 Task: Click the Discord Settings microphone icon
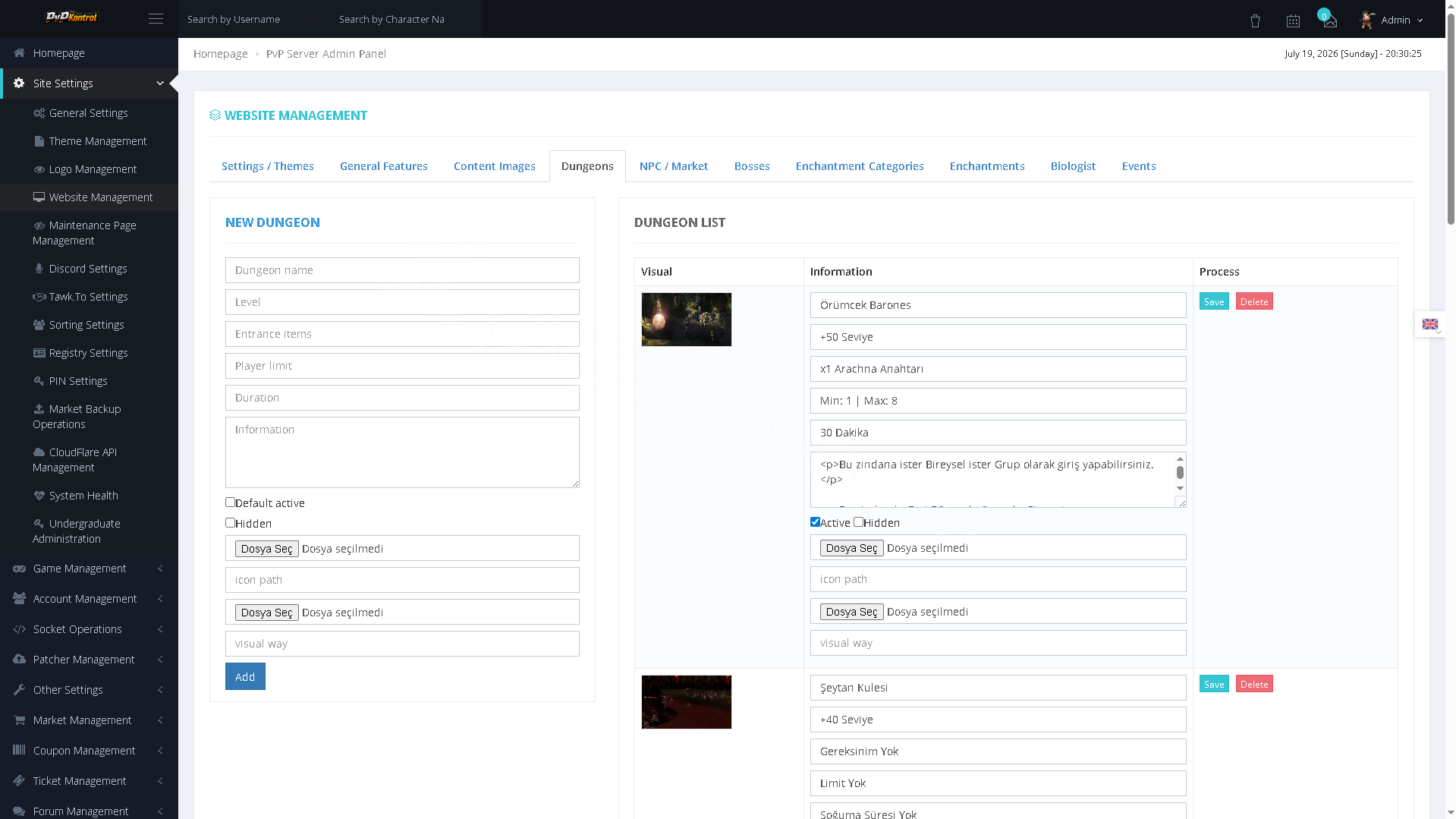tap(39, 269)
